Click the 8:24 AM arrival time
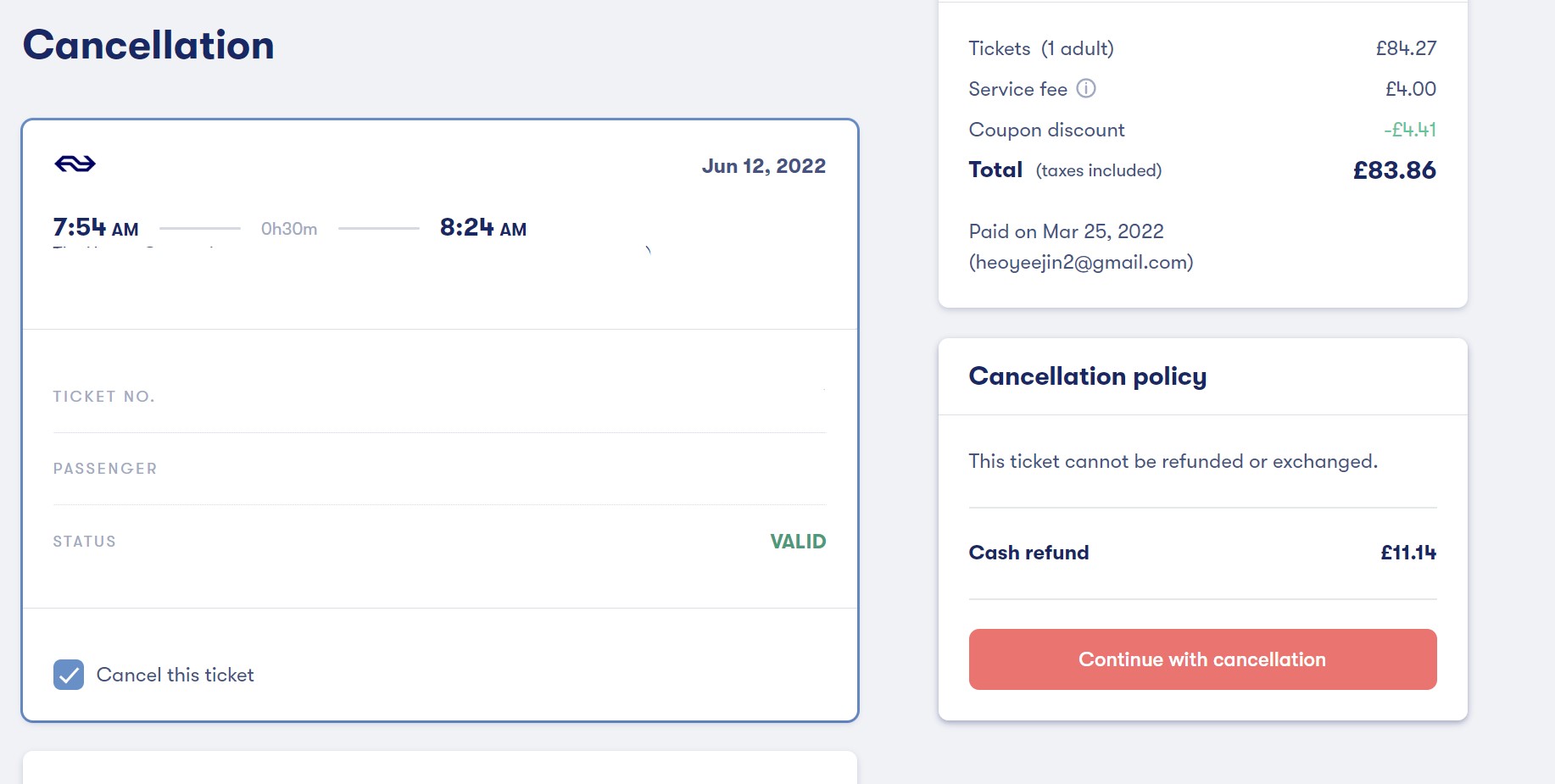Viewport: 1555px width, 784px height. coord(482,228)
